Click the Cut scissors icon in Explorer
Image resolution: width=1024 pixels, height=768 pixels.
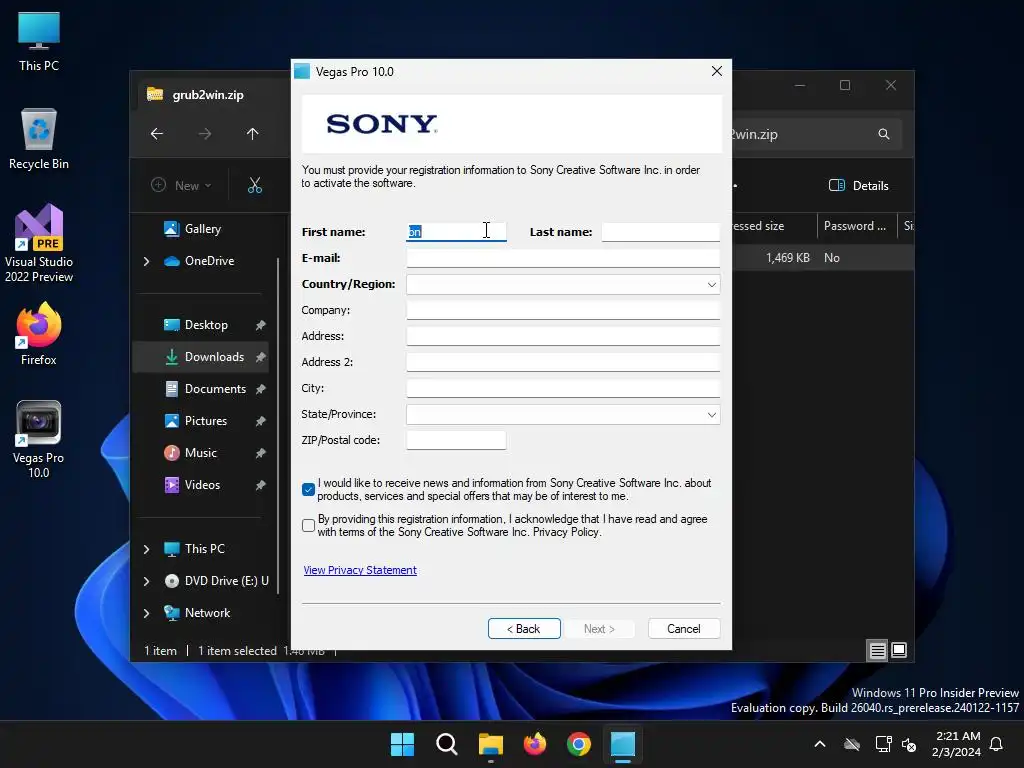[255, 185]
